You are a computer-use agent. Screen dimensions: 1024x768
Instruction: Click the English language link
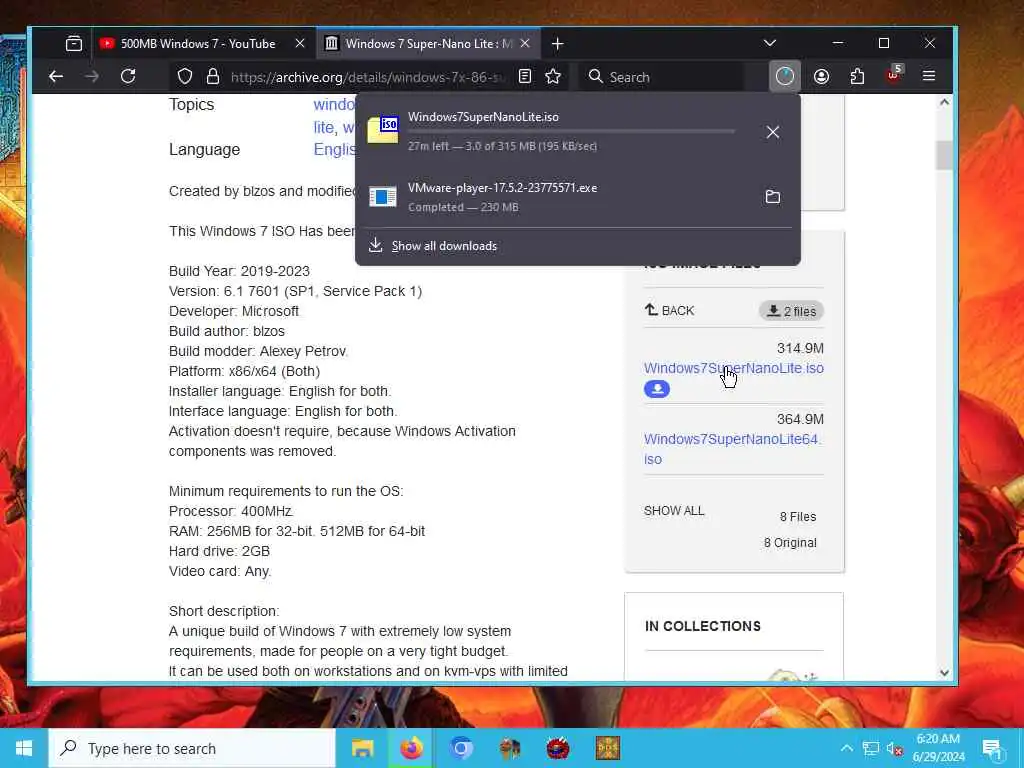(x=334, y=150)
